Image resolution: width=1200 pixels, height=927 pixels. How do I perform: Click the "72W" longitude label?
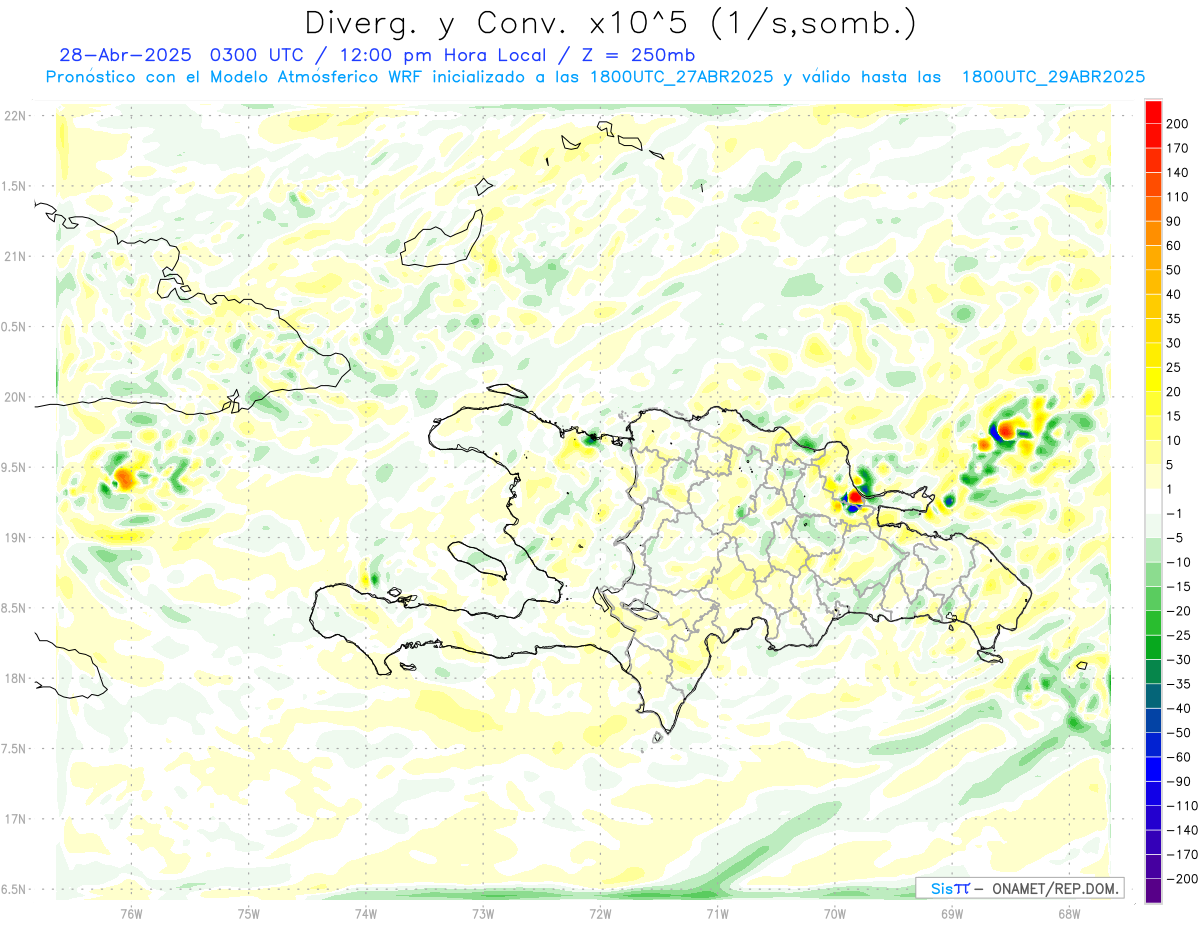[x=600, y=913]
